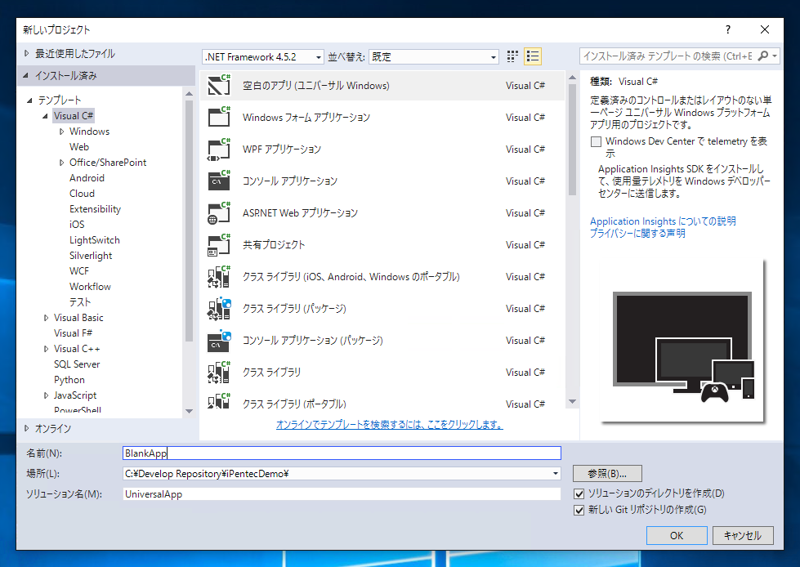
Task: Open search options dropdown arrow
Action: pos(775,56)
